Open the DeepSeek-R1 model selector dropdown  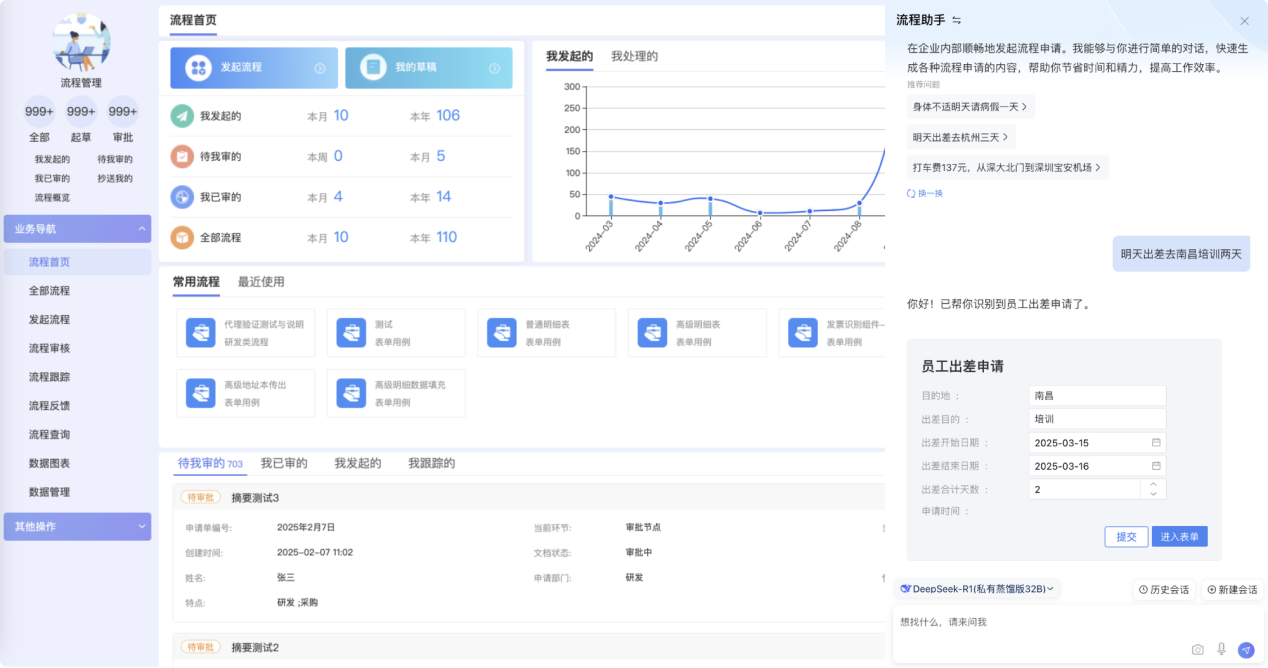coord(975,589)
